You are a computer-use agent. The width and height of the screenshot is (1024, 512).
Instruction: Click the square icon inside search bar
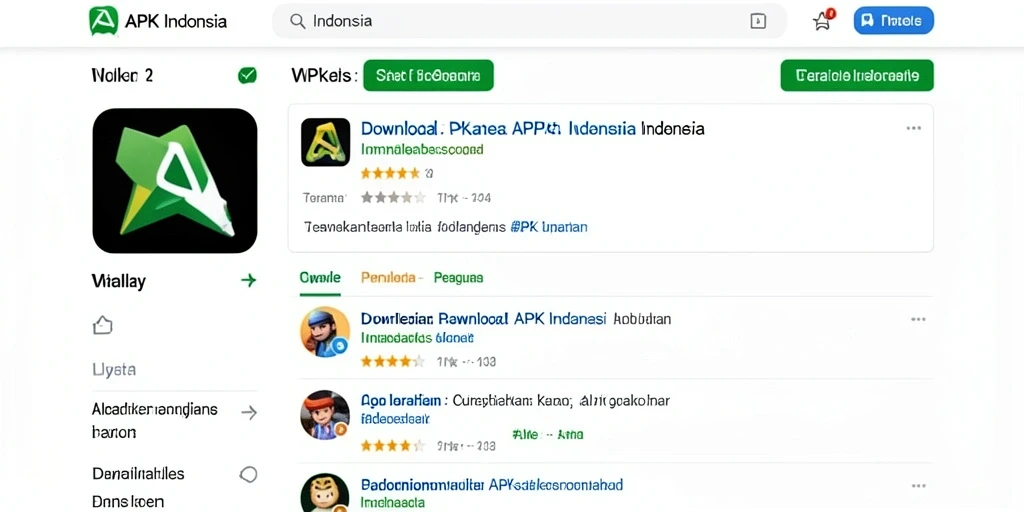pos(758,21)
